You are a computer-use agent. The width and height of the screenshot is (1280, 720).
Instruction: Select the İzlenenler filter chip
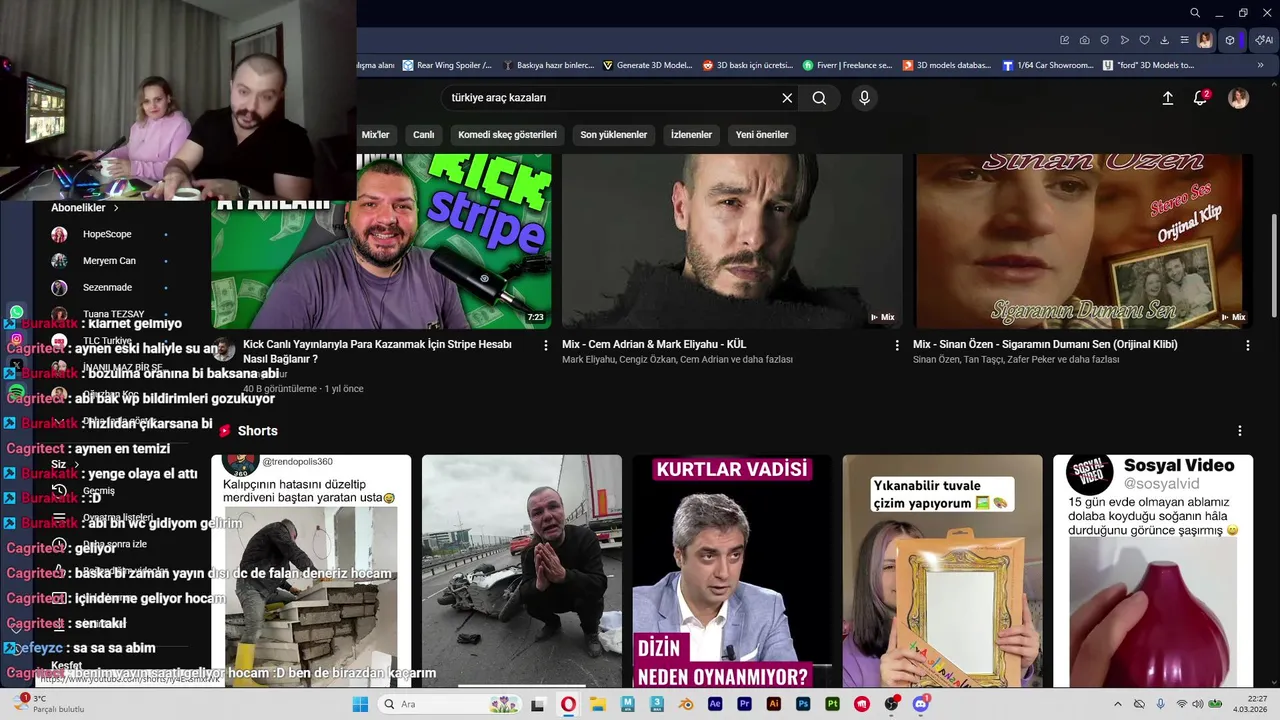691,135
